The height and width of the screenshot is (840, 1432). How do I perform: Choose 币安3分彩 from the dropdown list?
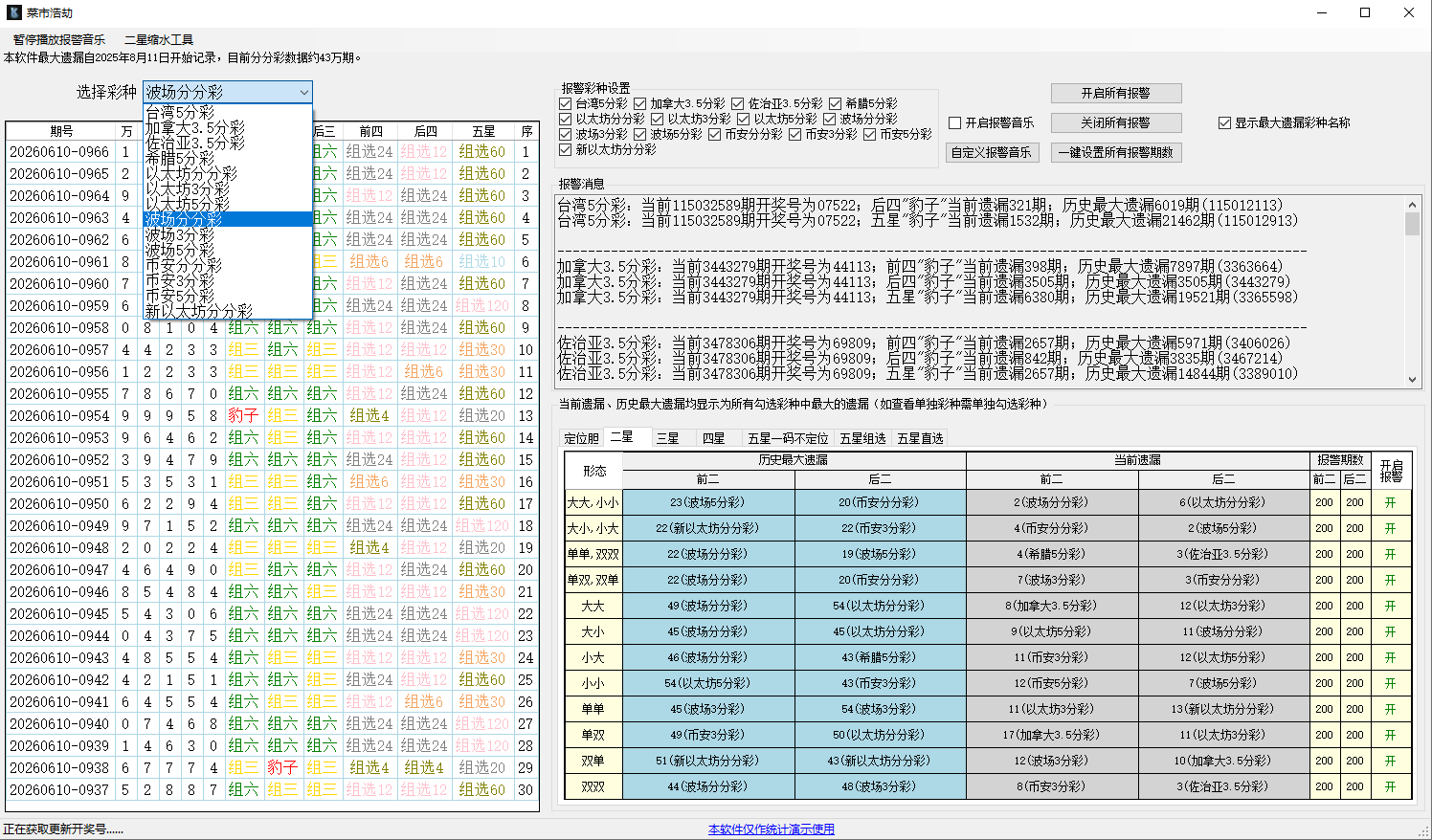click(x=228, y=280)
